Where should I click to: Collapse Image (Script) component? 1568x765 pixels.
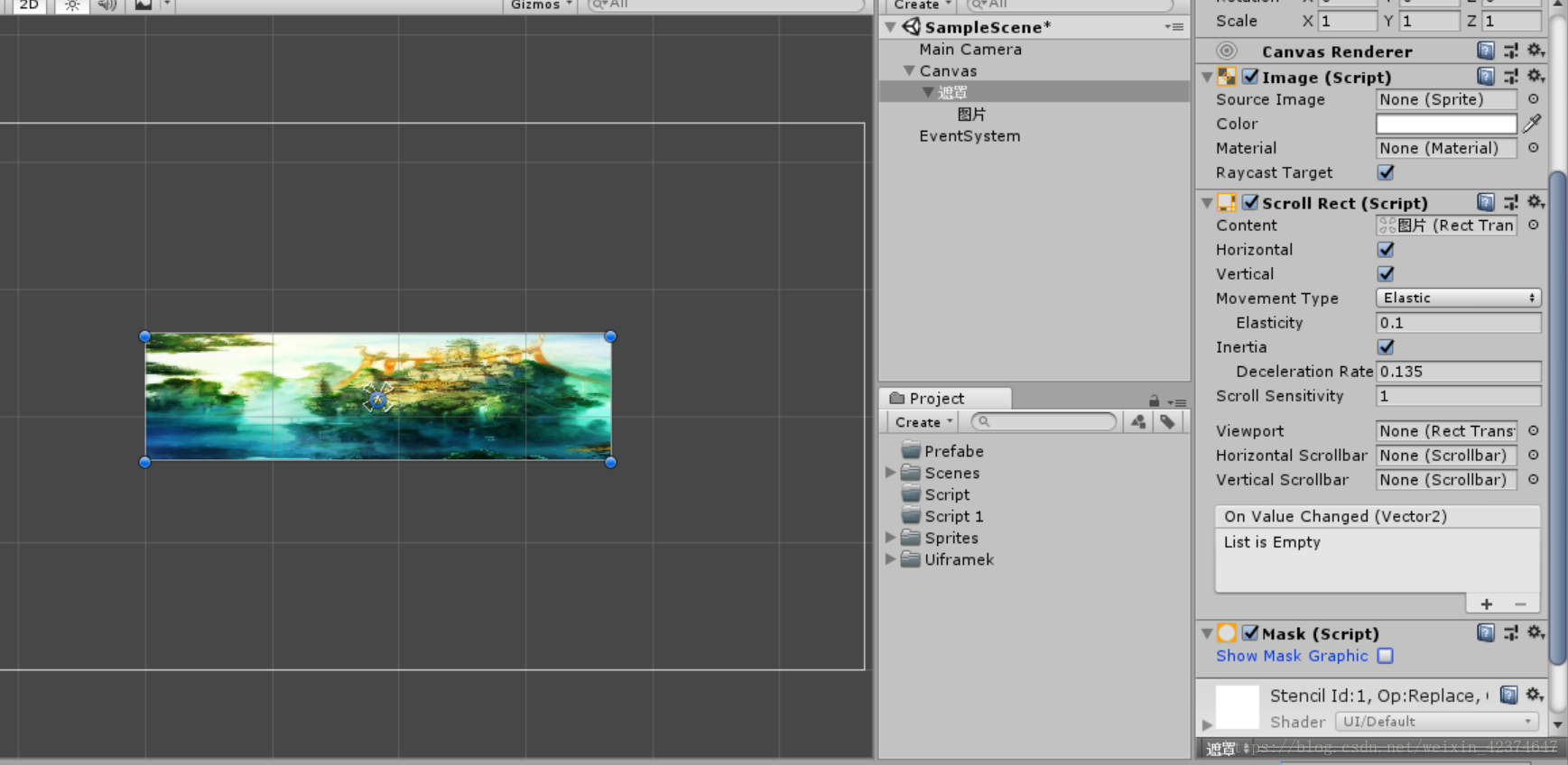click(x=1207, y=78)
